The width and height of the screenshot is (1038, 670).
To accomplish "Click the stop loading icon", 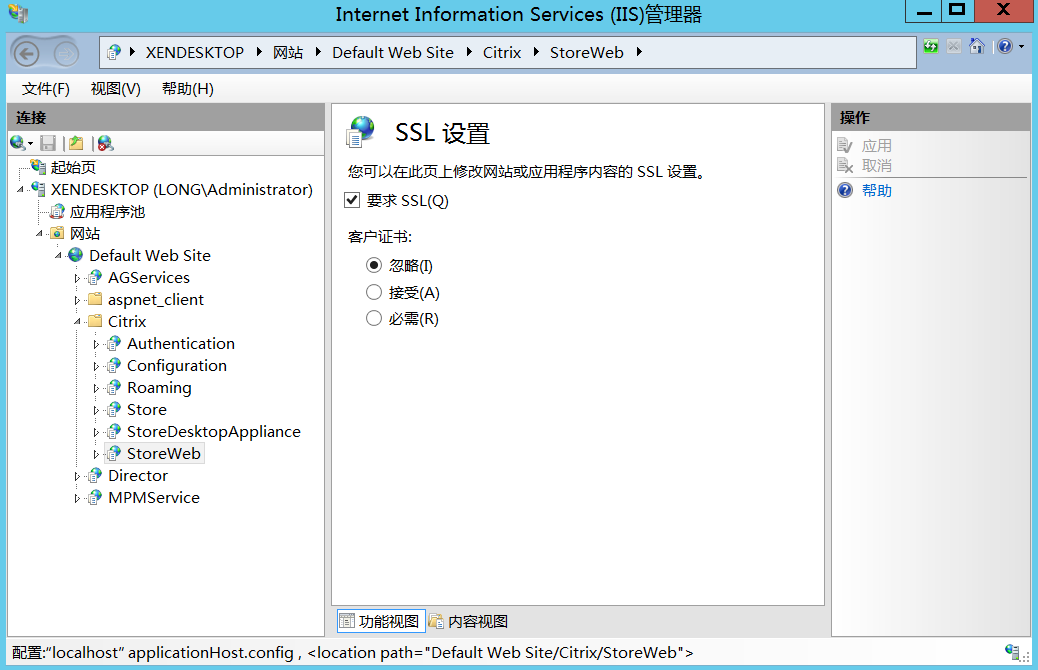I will click(954, 46).
